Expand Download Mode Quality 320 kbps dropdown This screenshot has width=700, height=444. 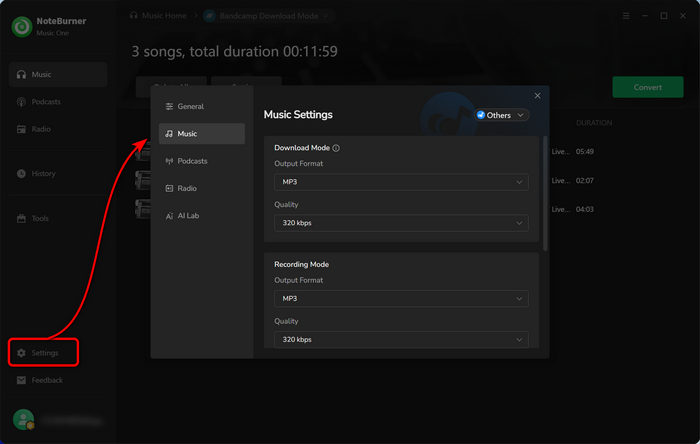pyautogui.click(x=401, y=223)
